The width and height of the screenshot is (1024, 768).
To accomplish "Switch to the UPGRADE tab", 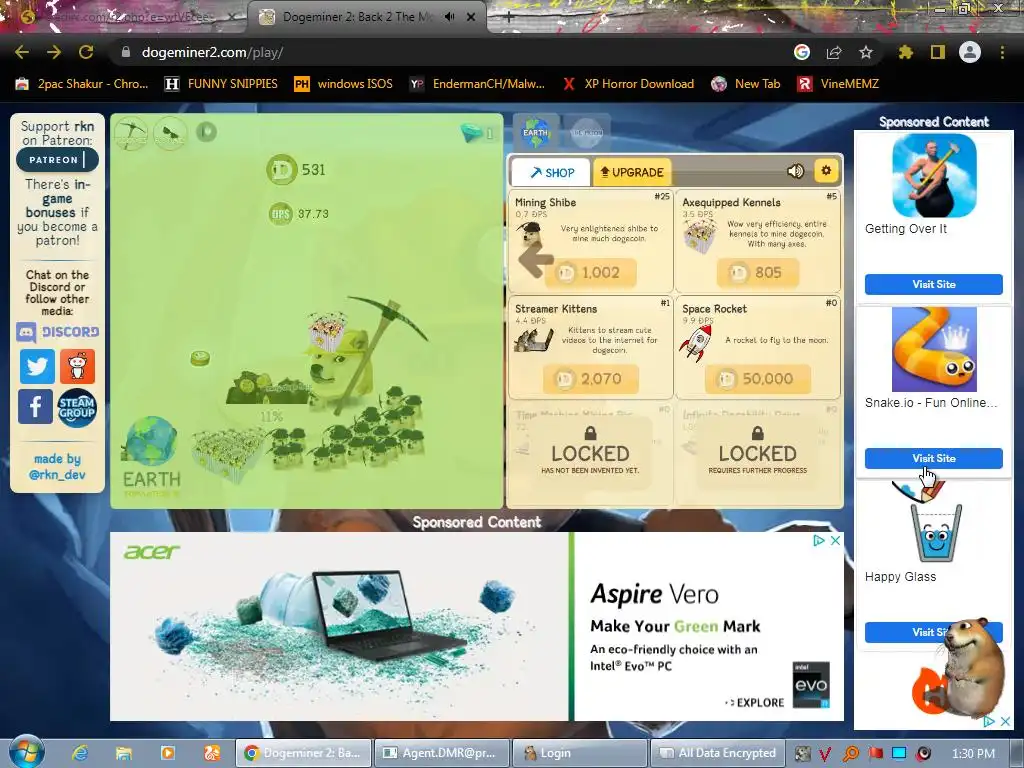I will (x=632, y=172).
